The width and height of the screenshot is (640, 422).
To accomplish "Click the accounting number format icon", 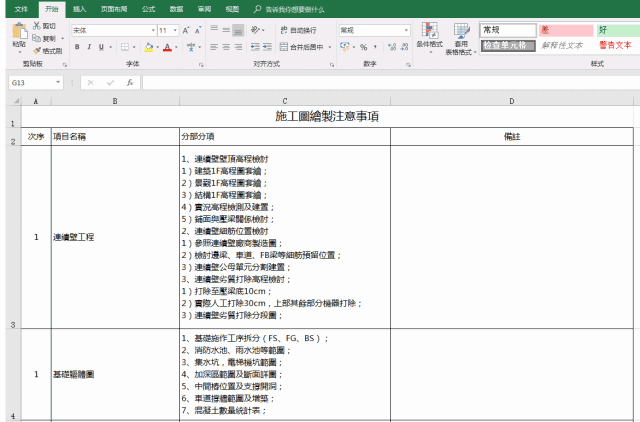I will coord(344,47).
